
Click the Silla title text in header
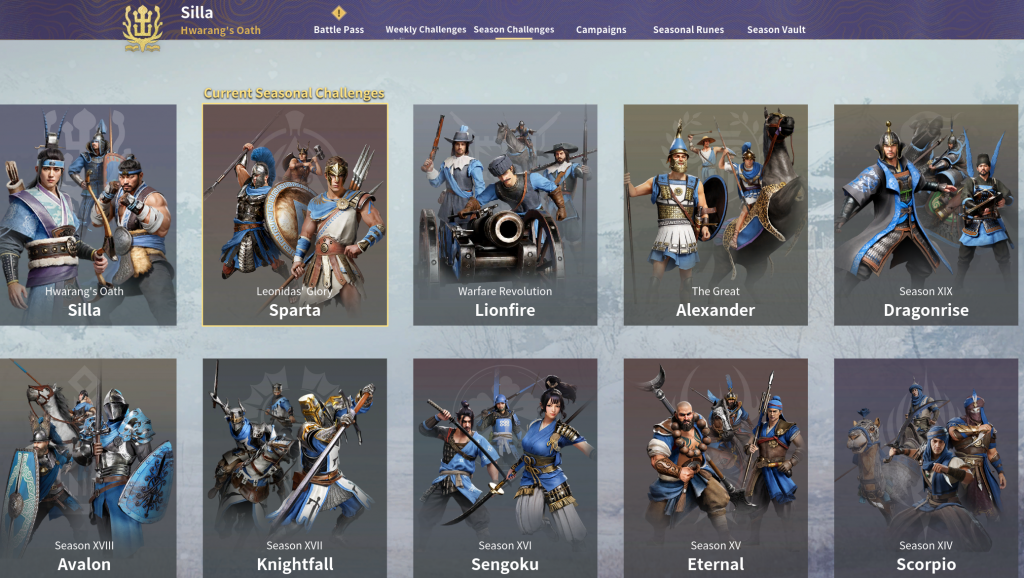pyautogui.click(x=197, y=12)
